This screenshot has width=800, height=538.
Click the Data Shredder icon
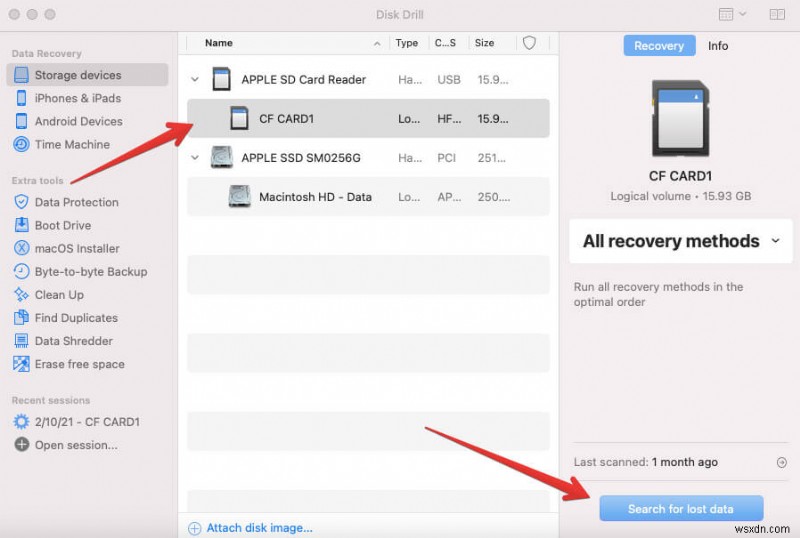21,341
